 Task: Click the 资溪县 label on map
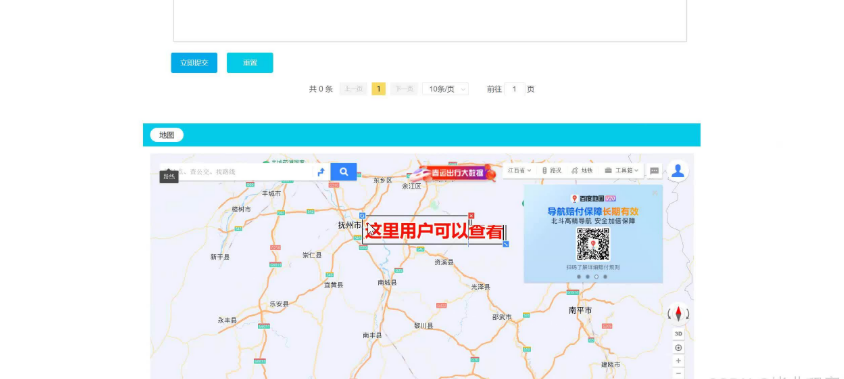coord(444,262)
